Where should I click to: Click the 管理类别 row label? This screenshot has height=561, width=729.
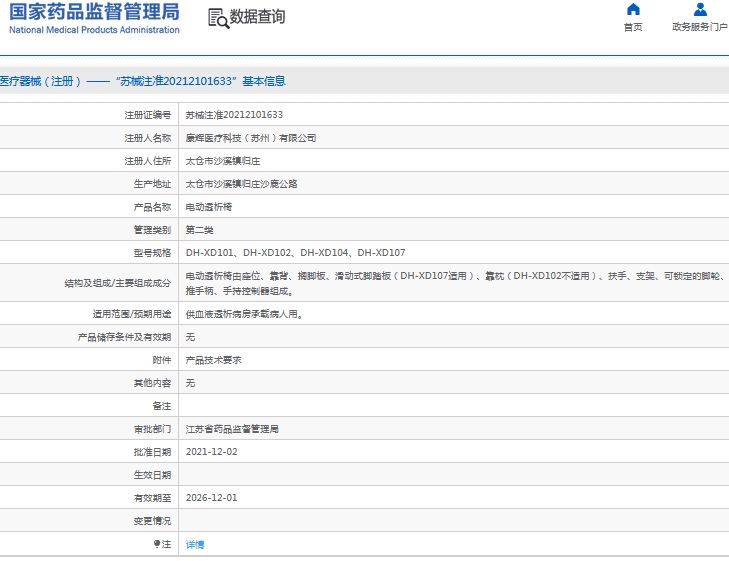pos(152,230)
